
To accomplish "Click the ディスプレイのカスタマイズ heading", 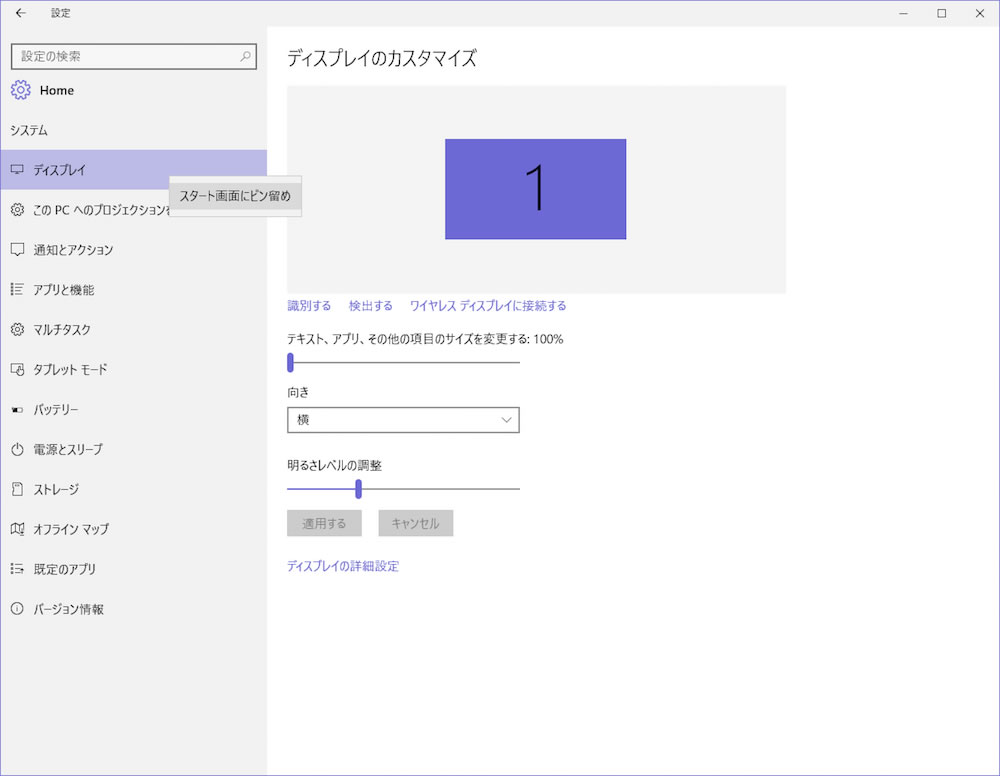I will tap(382, 58).
